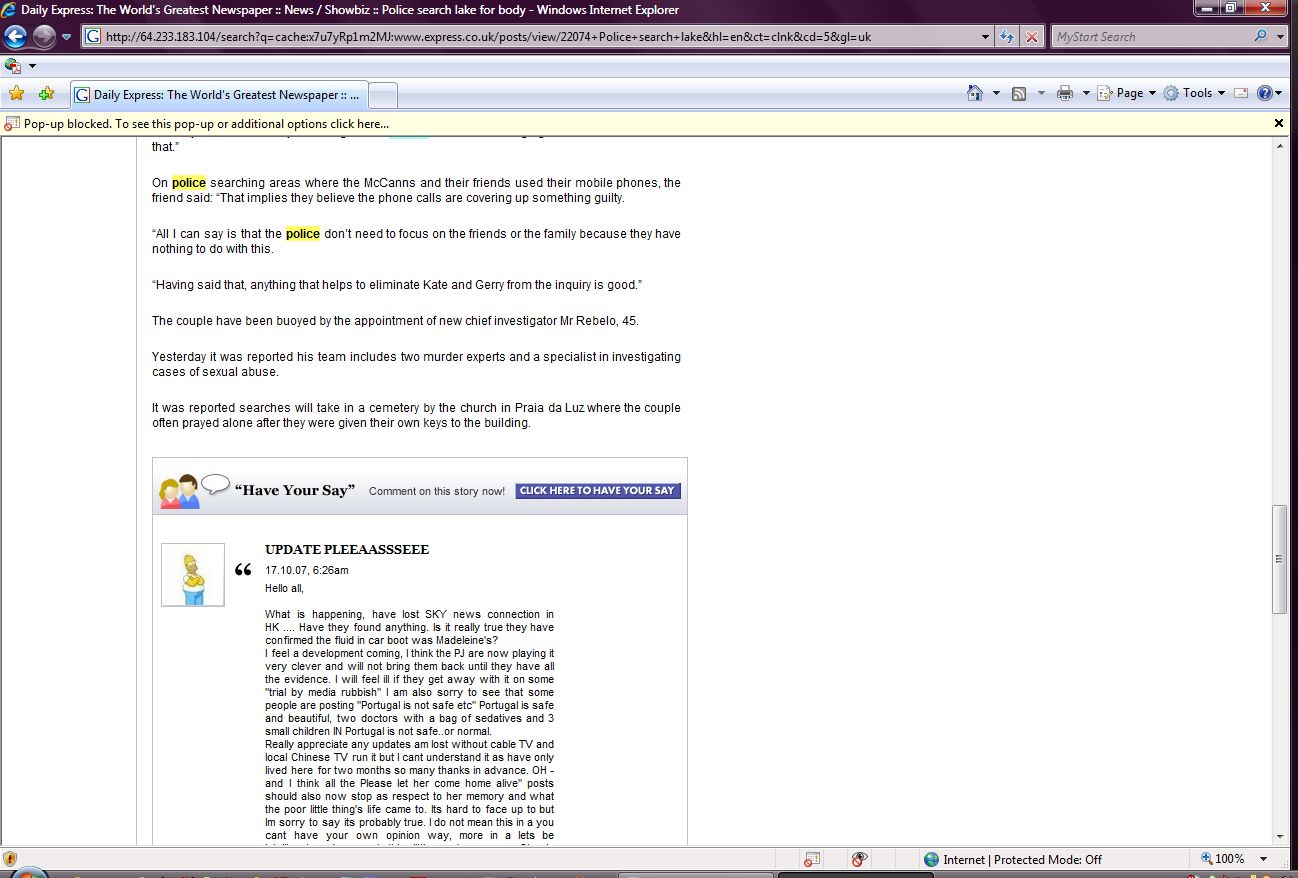Expand the zoom level 100% dropdown

pos(1264,859)
